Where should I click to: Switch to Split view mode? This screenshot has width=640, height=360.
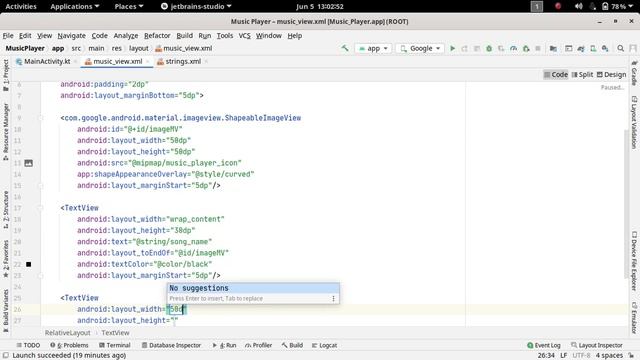[582, 74]
